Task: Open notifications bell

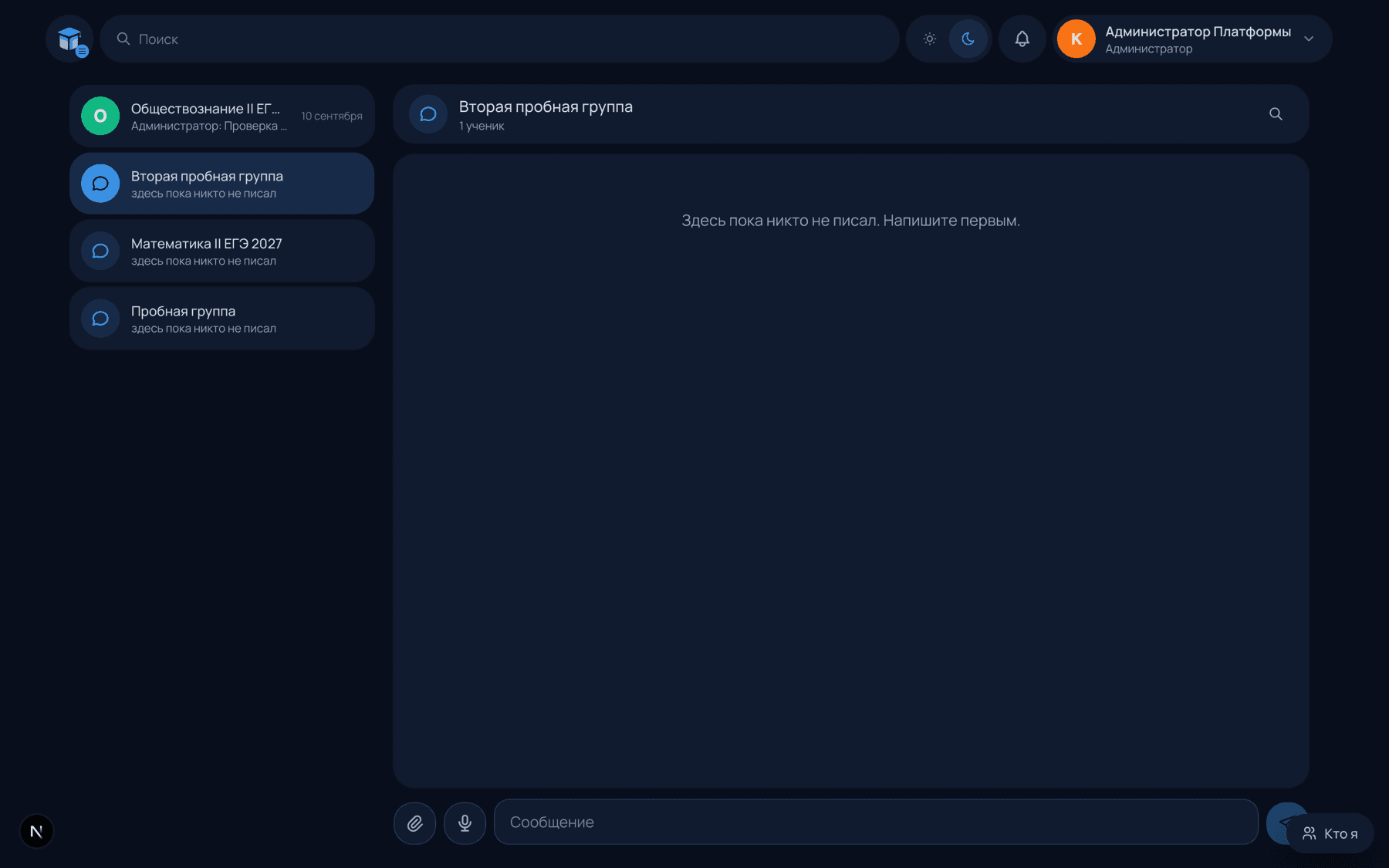Action: point(1022,39)
